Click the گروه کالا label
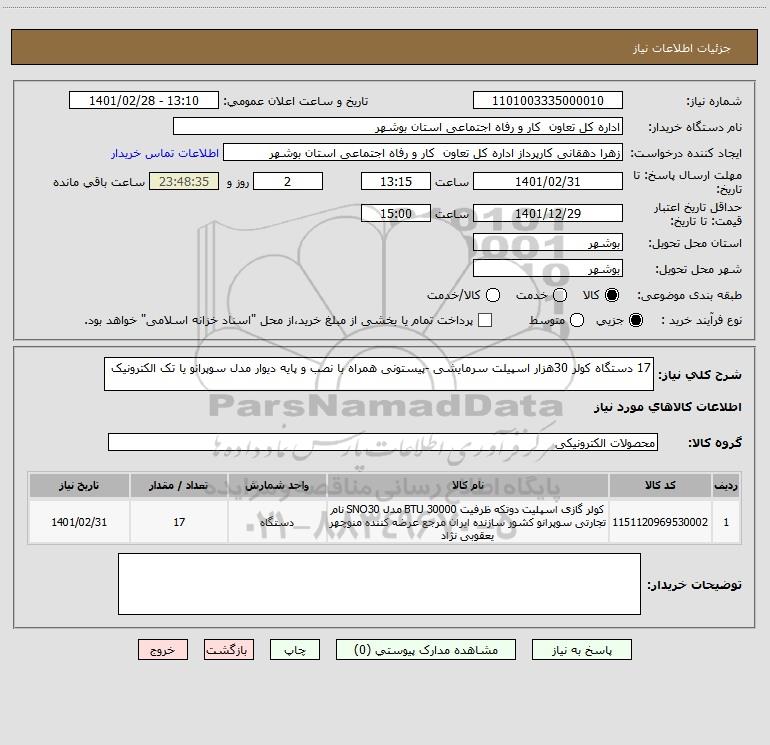Viewport: 770px width, 745px height. pyautogui.click(x=715, y=442)
